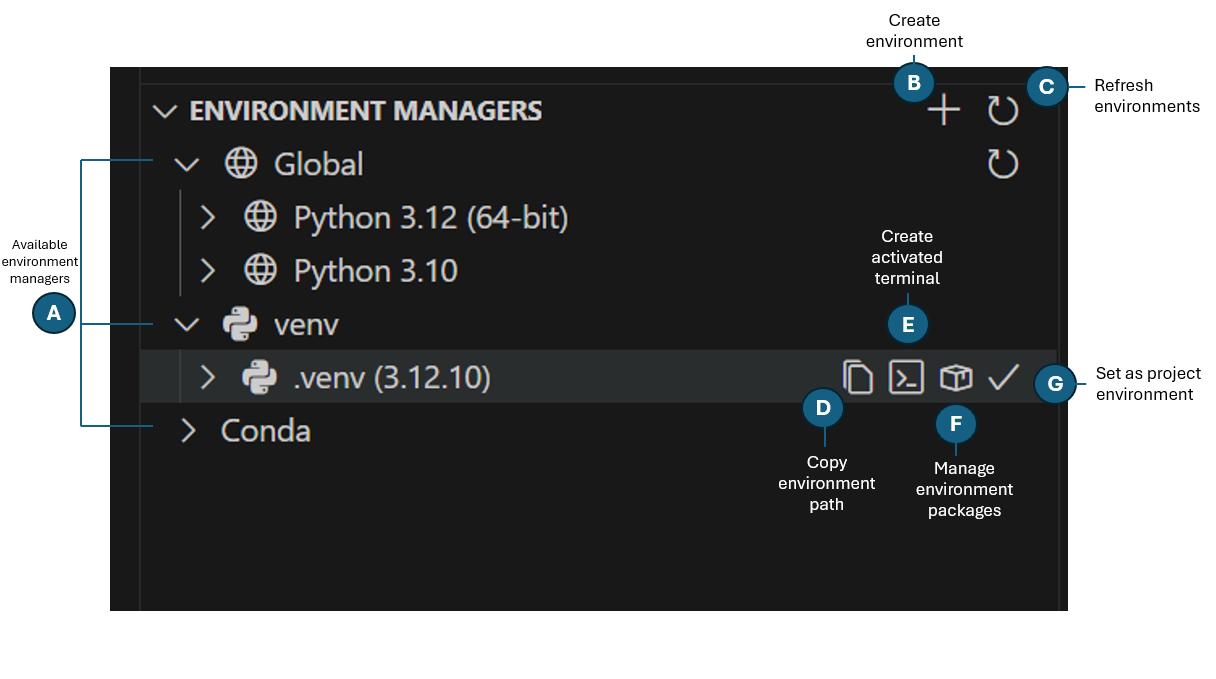Expand Python 3.12 (64-bit)
Screen dimensions: 1216x679
(208, 217)
